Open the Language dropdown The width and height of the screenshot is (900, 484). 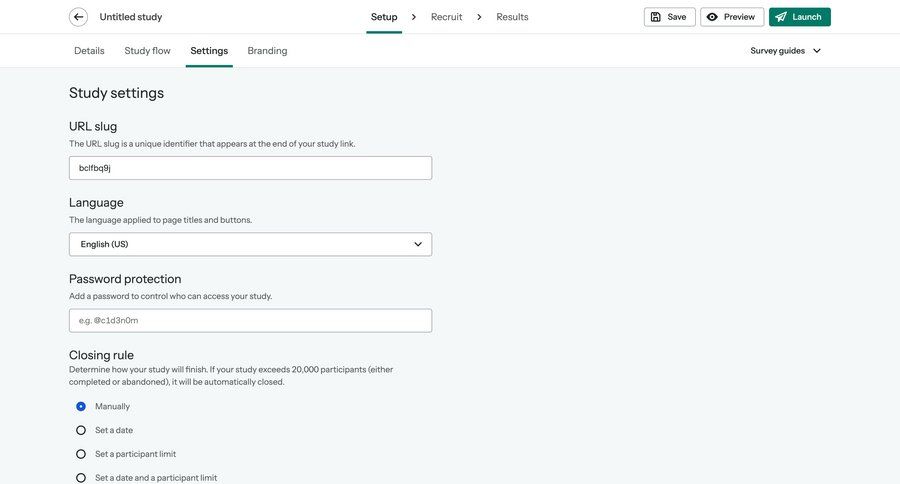(250, 244)
